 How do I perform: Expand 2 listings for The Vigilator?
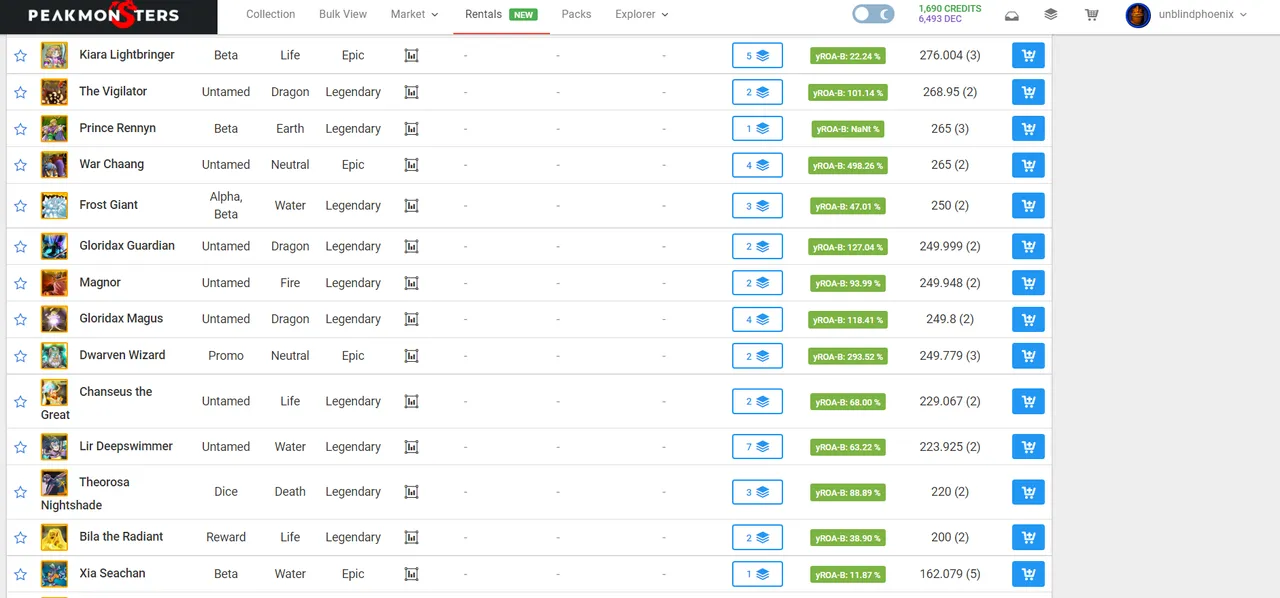pyautogui.click(x=757, y=92)
